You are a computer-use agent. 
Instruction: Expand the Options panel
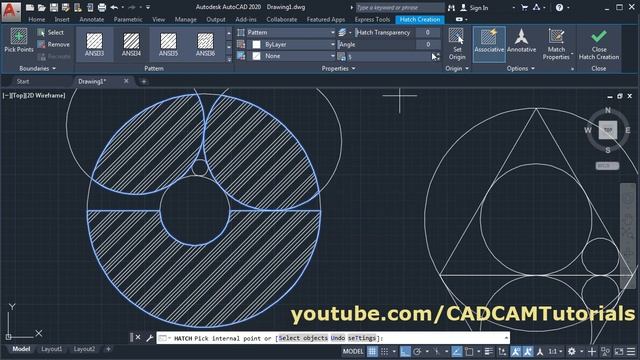click(520, 69)
